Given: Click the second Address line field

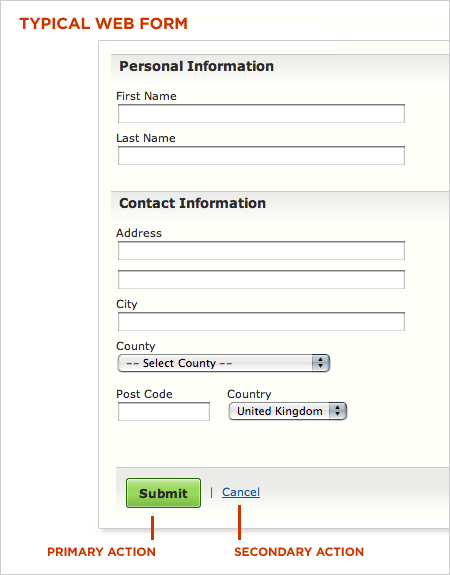Looking at the screenshot, I should tap(261, 279).
